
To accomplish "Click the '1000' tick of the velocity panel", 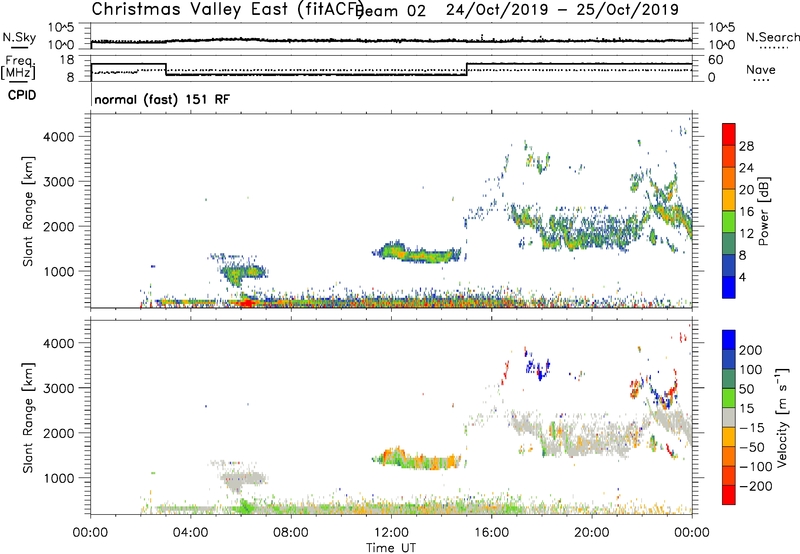I will tap(58, 478).
